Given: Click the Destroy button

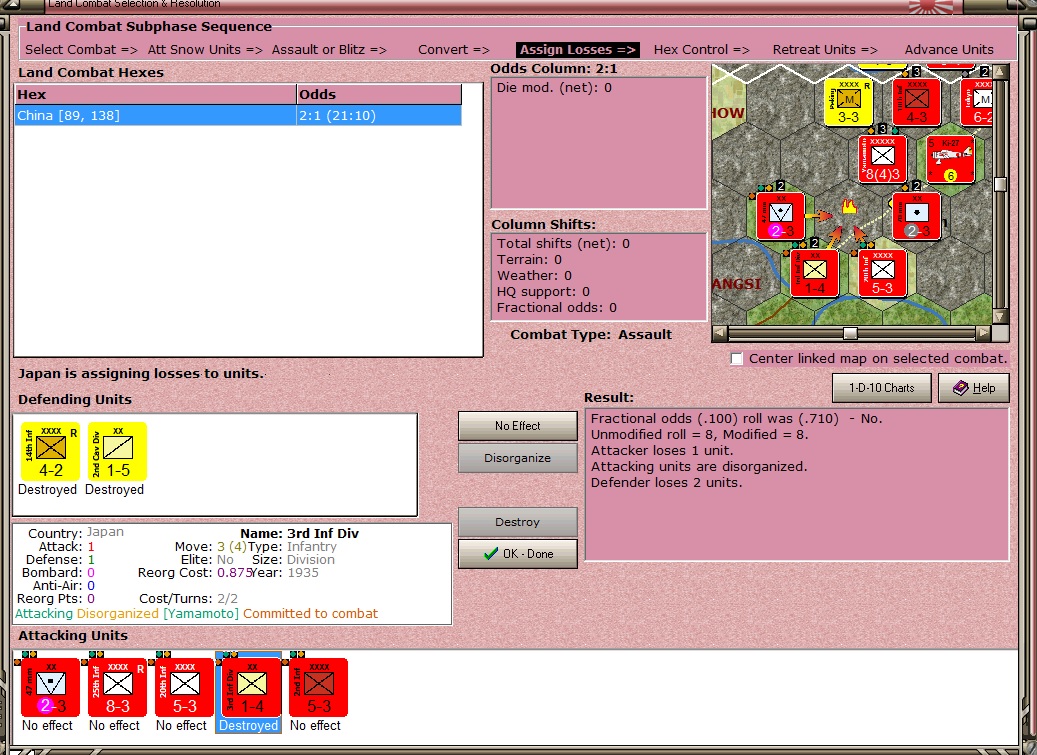Looking at the screenshot, I should [x=517, y=522].
